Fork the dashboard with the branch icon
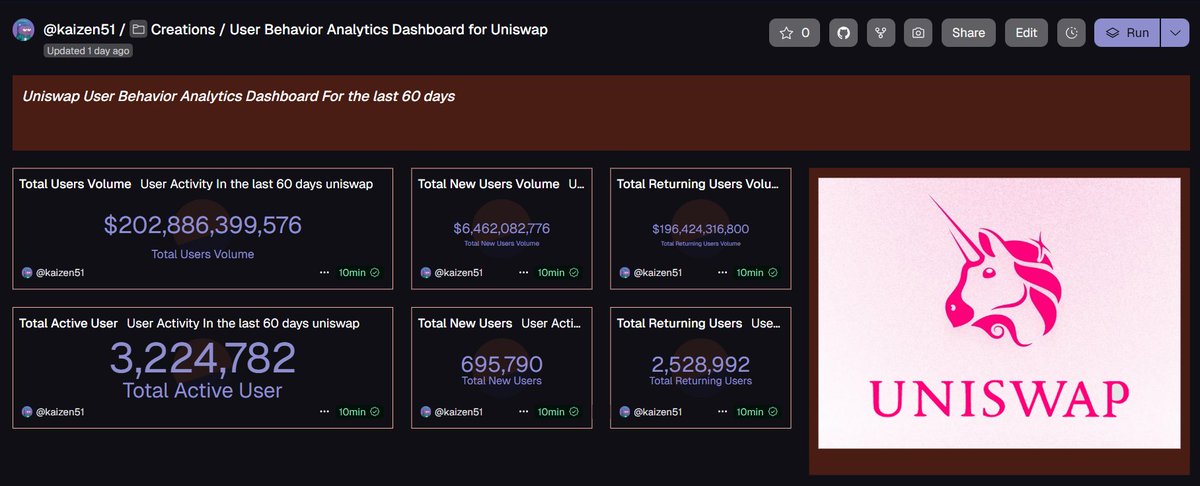The image size is (1200, 486). click(880, 33)
